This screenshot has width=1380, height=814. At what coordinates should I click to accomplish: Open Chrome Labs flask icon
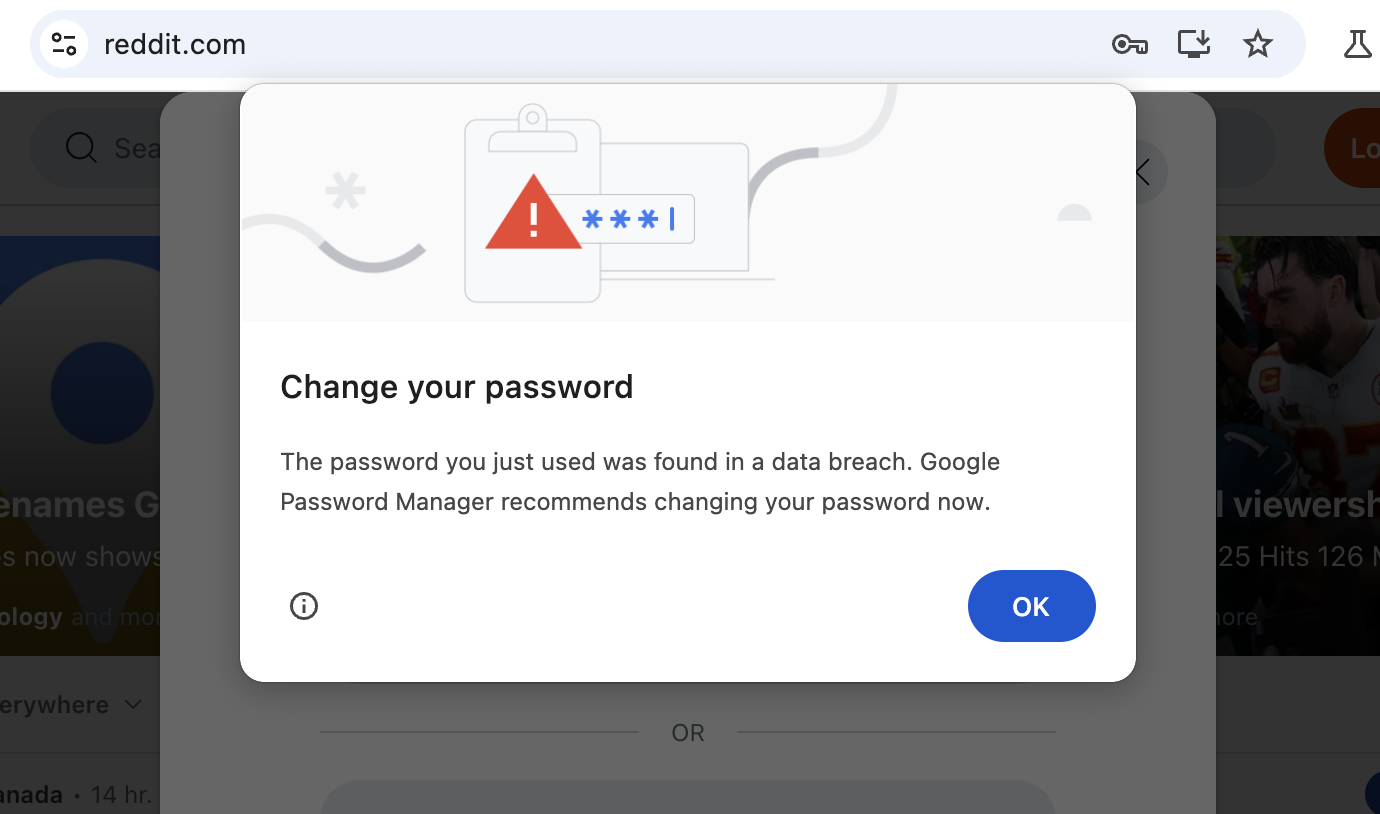click(1357, 44)
